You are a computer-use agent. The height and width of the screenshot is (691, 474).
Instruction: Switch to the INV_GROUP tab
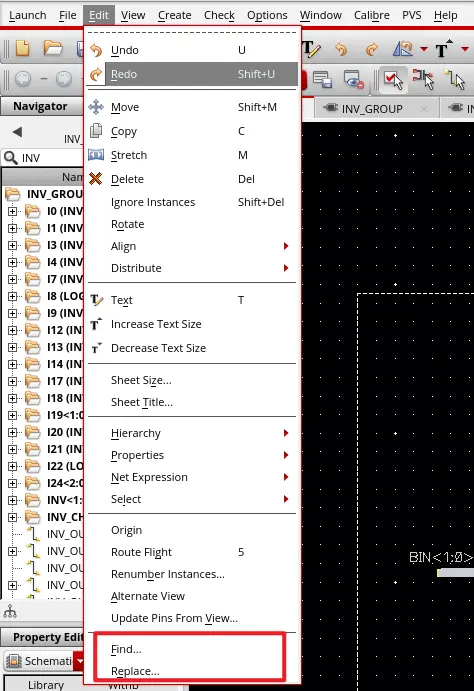(372, 109)
